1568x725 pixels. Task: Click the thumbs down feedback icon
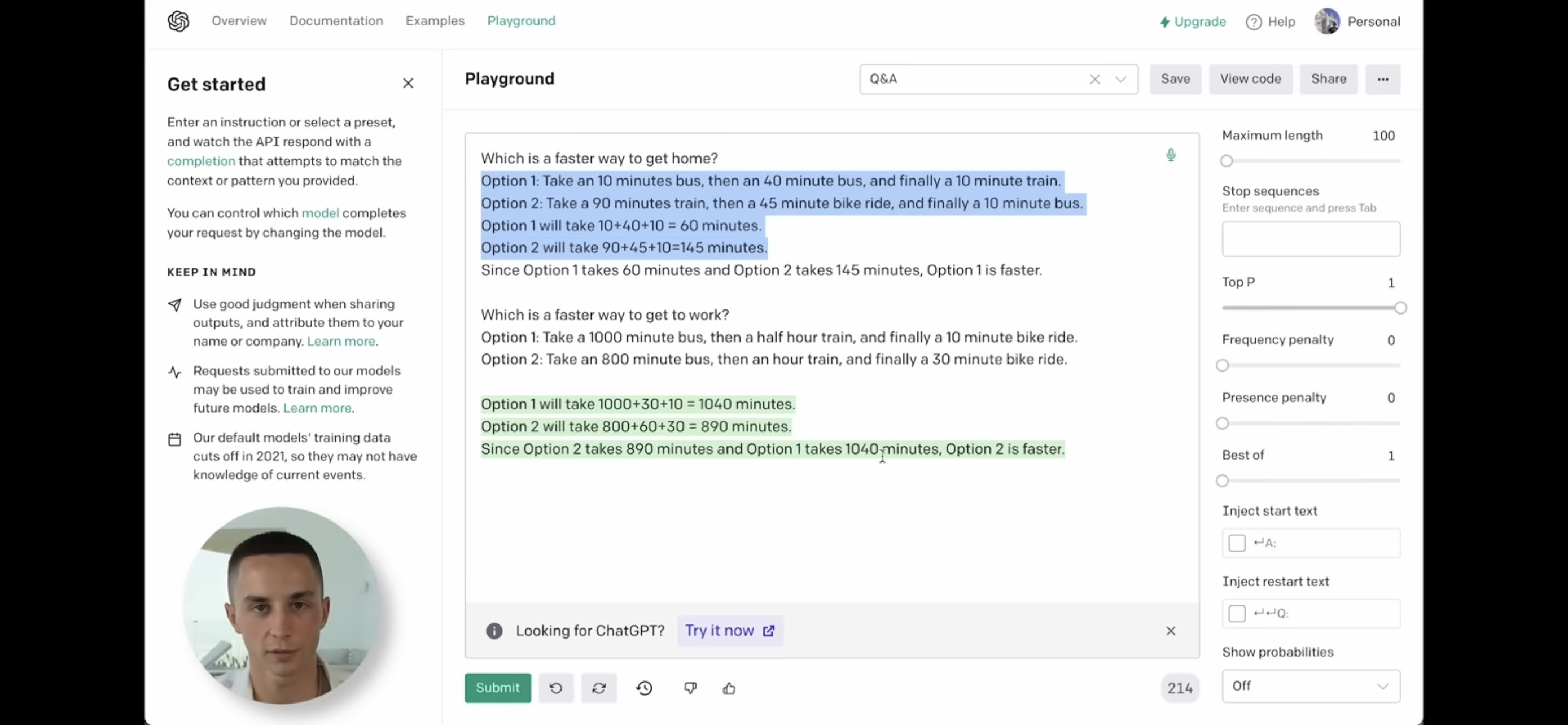pos(690,688)
